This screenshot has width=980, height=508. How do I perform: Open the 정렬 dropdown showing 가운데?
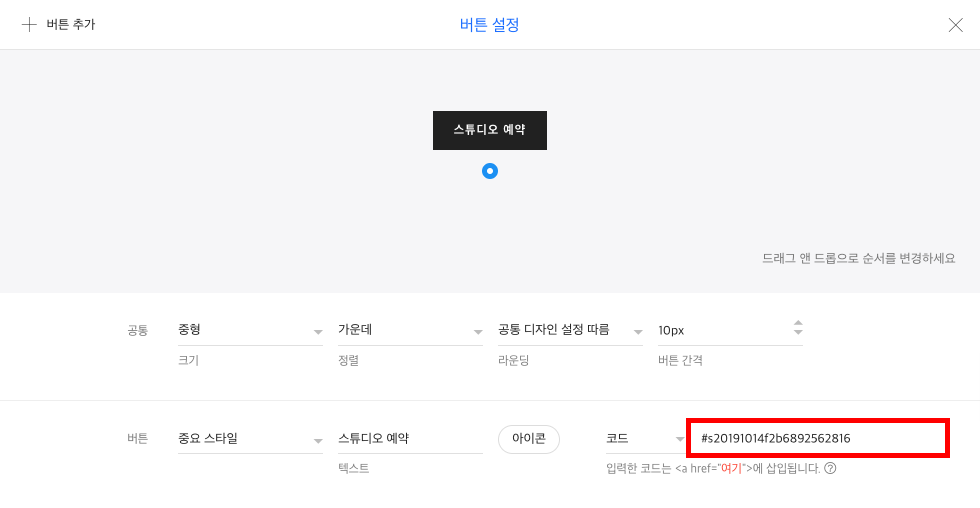410,330
